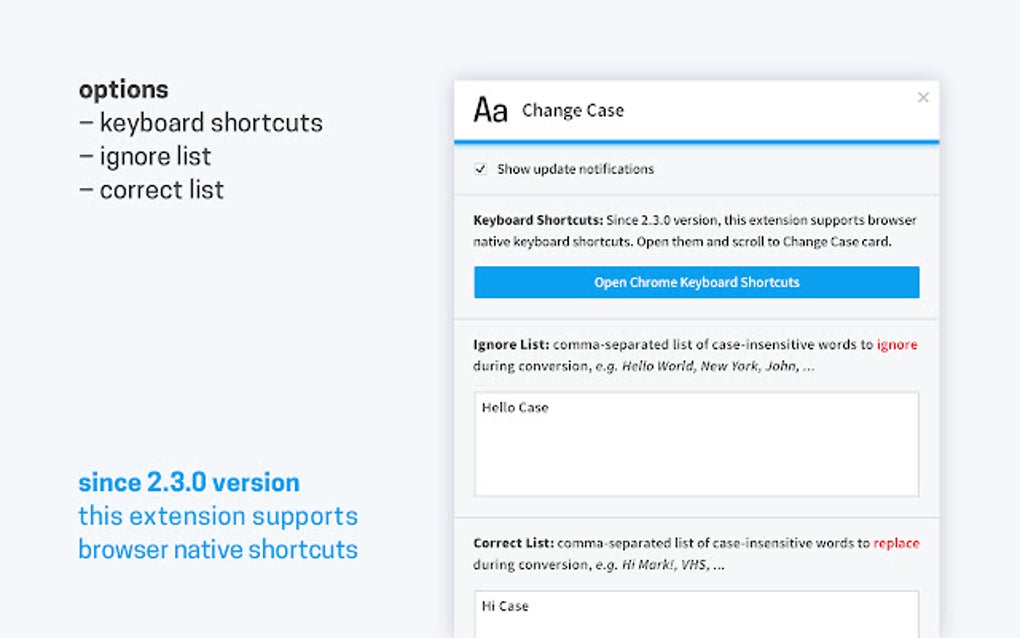Click the bold "Correct List:" label
This screenshot has width=1020, height=638.
(x=513, y=543)
